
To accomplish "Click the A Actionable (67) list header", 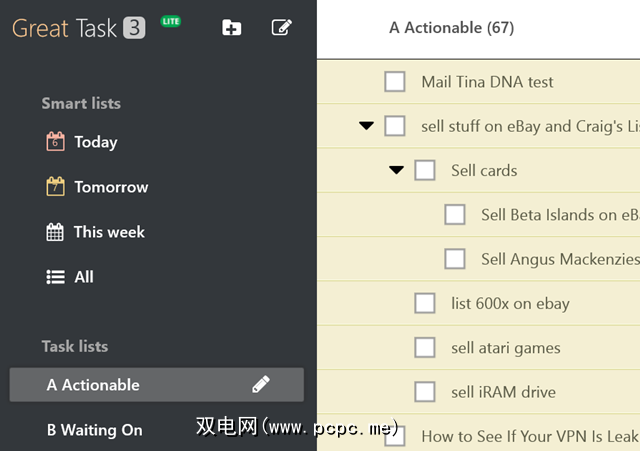I will [x=451, y=28].
